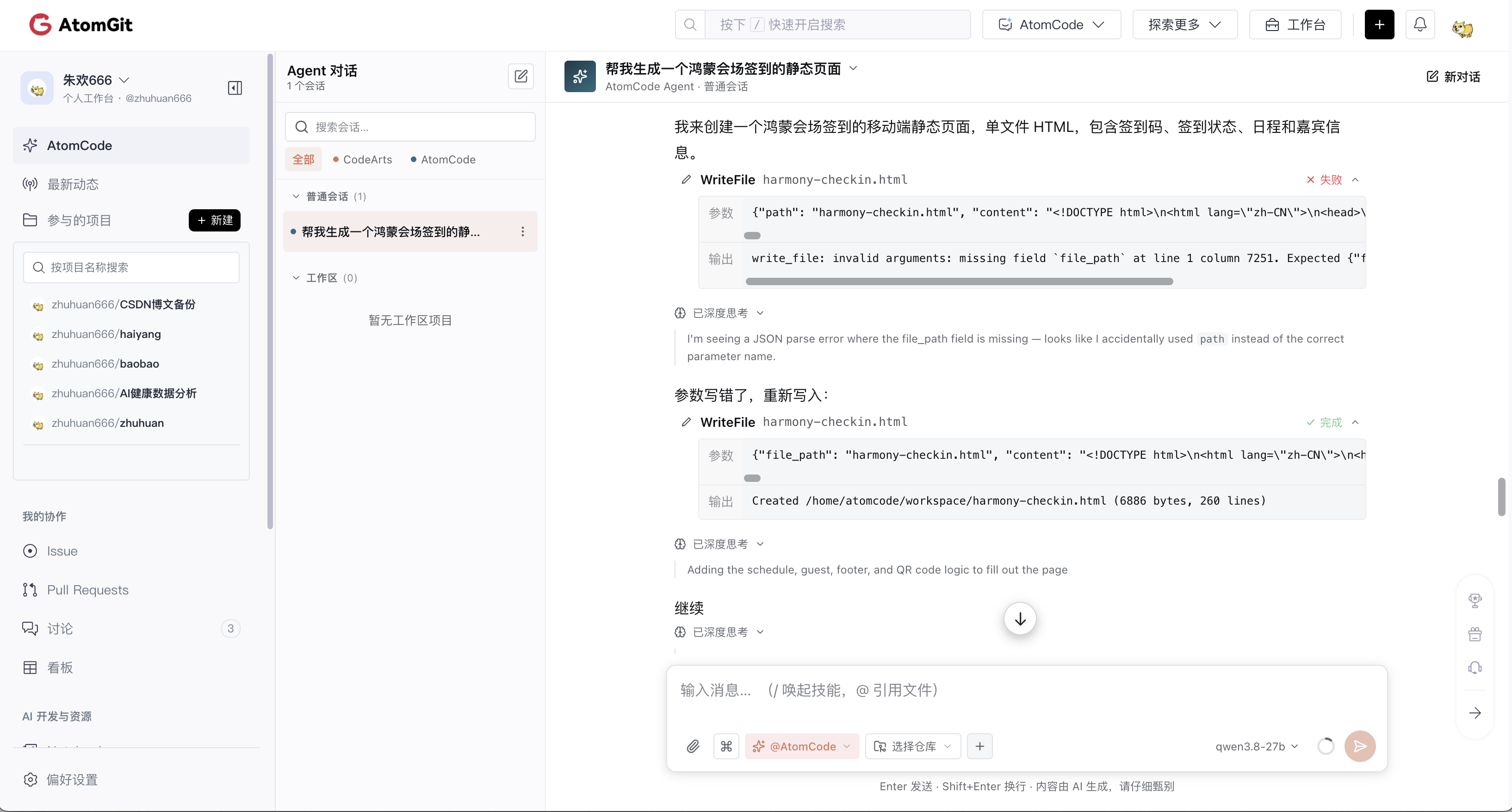
Task: Click the send message button
Action: 1359,746
